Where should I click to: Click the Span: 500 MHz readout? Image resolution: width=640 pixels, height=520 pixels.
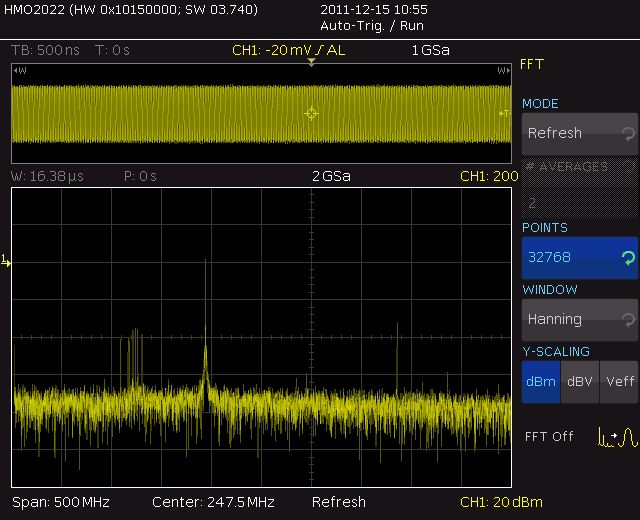click(61, 502)
